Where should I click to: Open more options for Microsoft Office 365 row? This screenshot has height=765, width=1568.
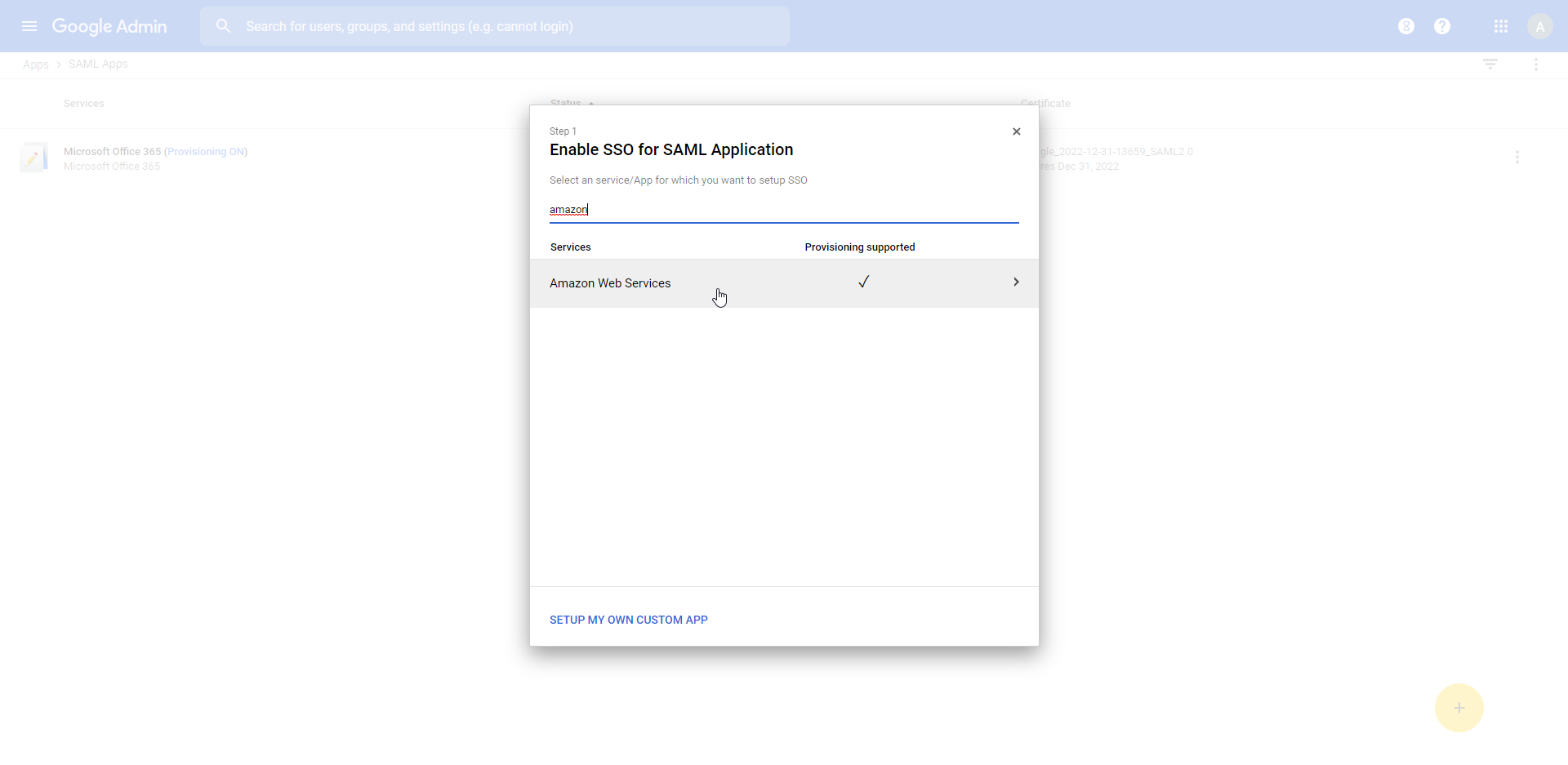coord(1517,157)
